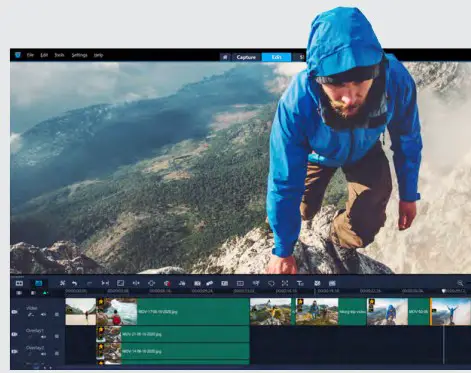Select the MOV-14 clip on Overlay2 track
The width and height of the screenshot is (471, 373).
pyautogui.click(x=173, y=351)
